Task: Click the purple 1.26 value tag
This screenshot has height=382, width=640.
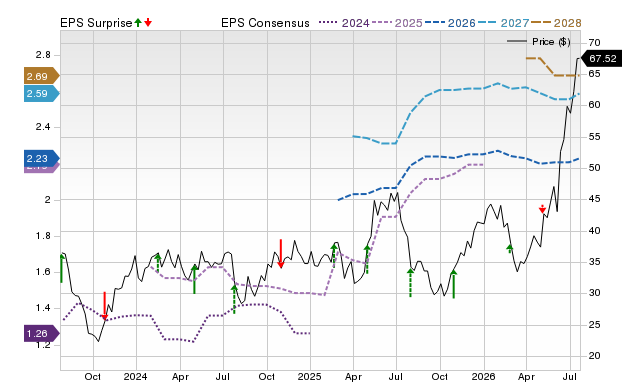Action: coord(42,333)
